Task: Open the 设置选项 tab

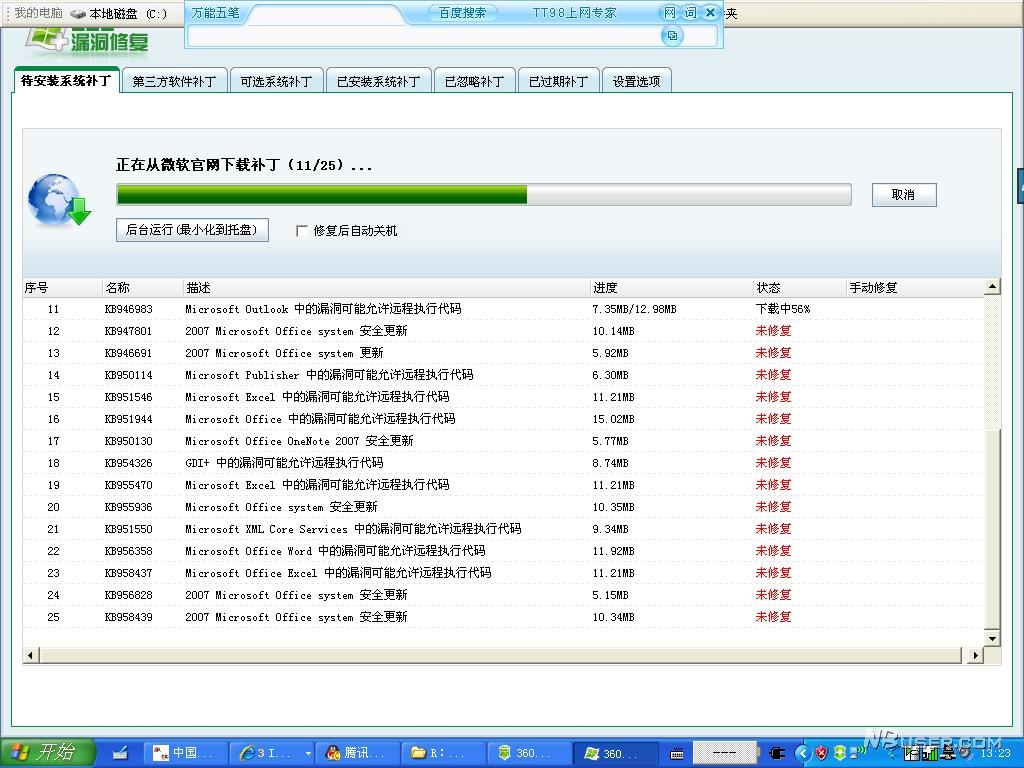Action: pos(637,81)
